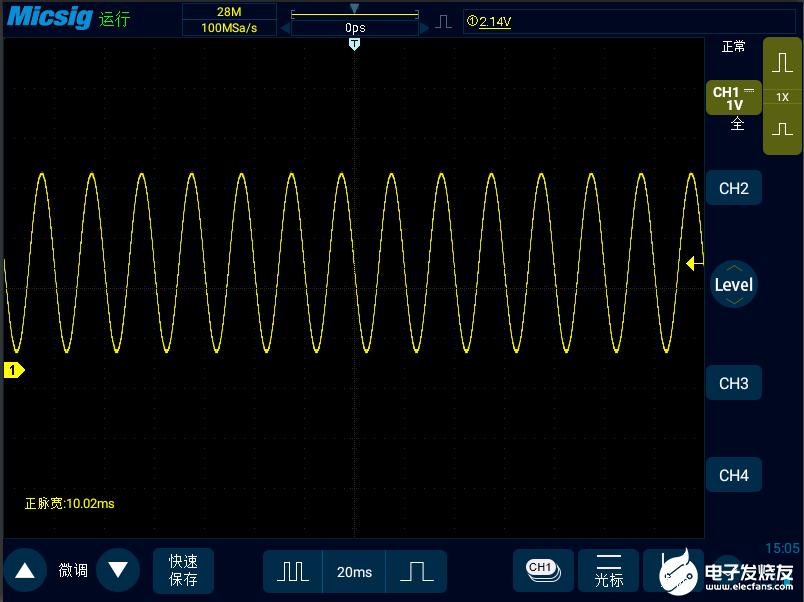Decrease timebase with single-pulse icon
This screenshot has width=804, height=602.
[416, 571]
